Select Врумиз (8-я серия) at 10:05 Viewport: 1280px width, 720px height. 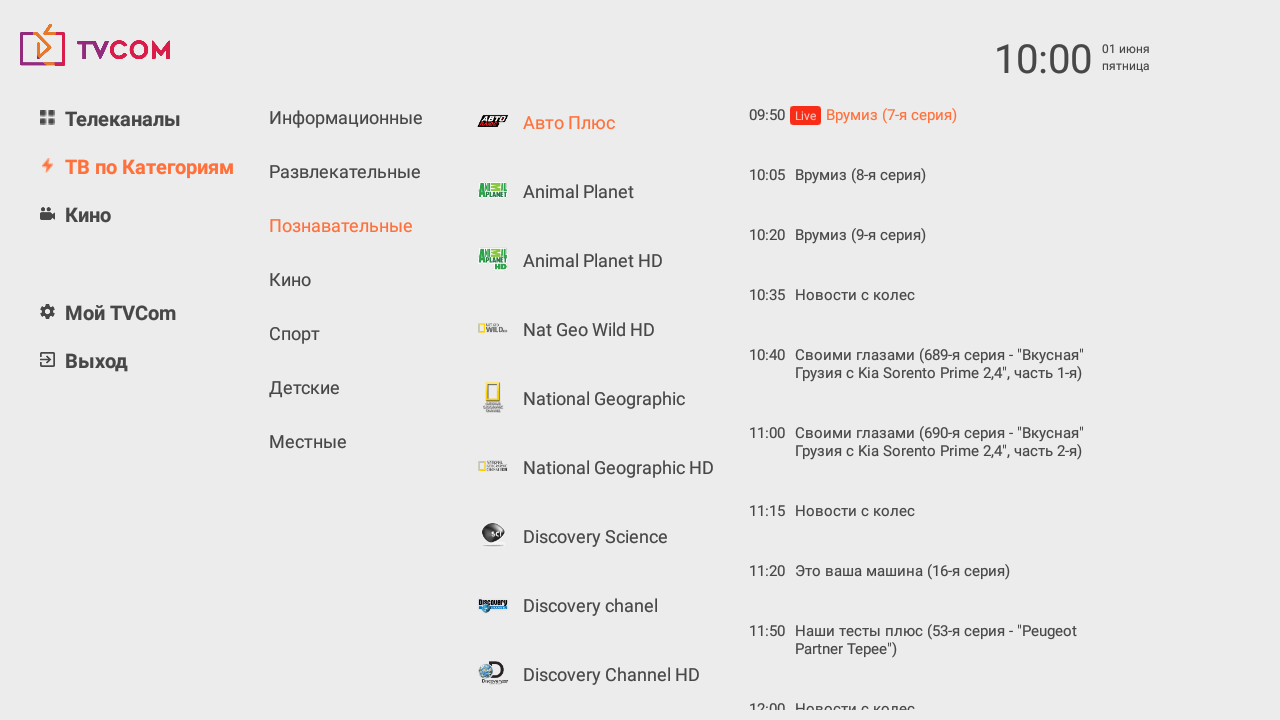click(x=860, y=175)
